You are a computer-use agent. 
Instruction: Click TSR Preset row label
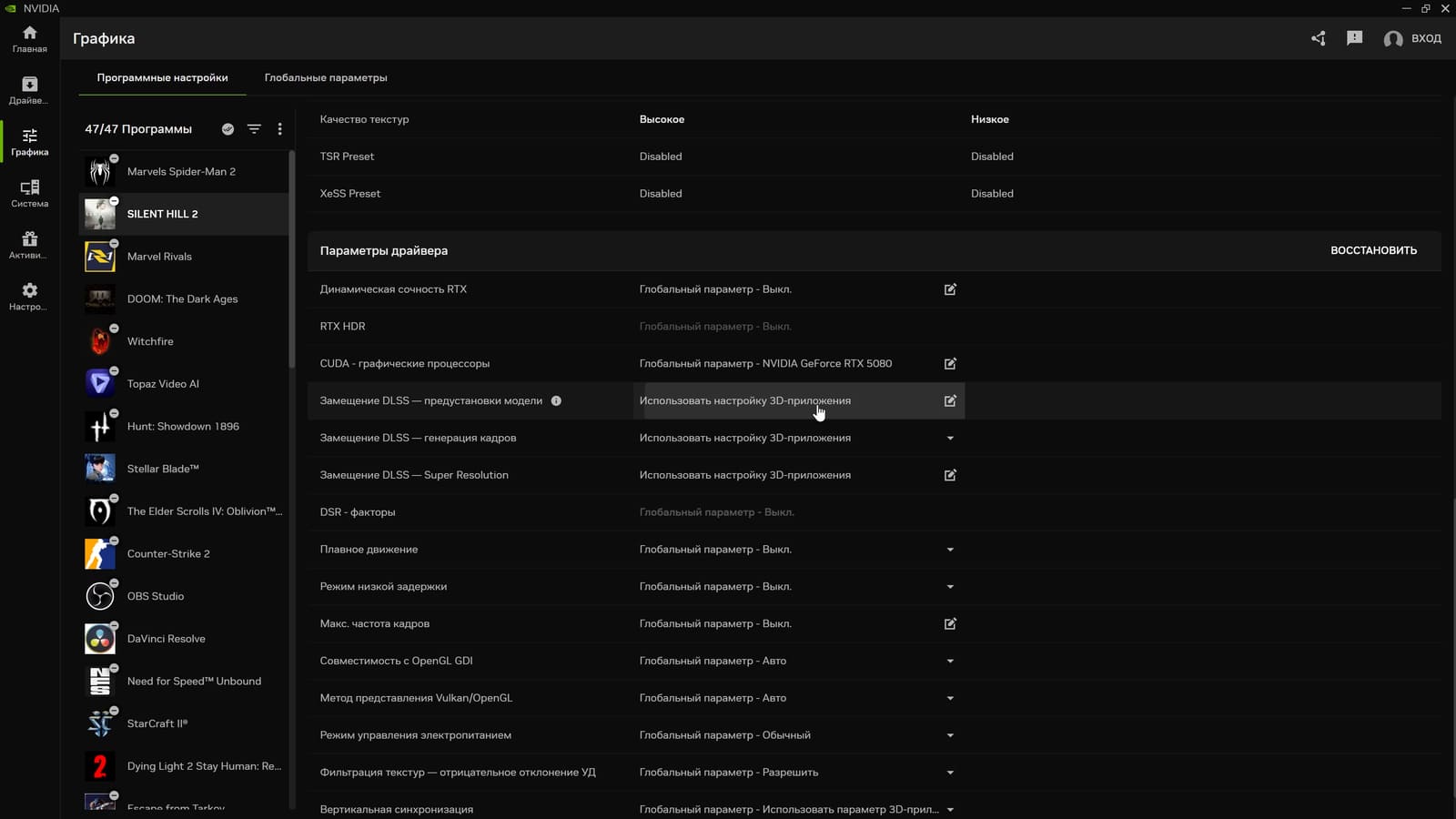point(347,157)
